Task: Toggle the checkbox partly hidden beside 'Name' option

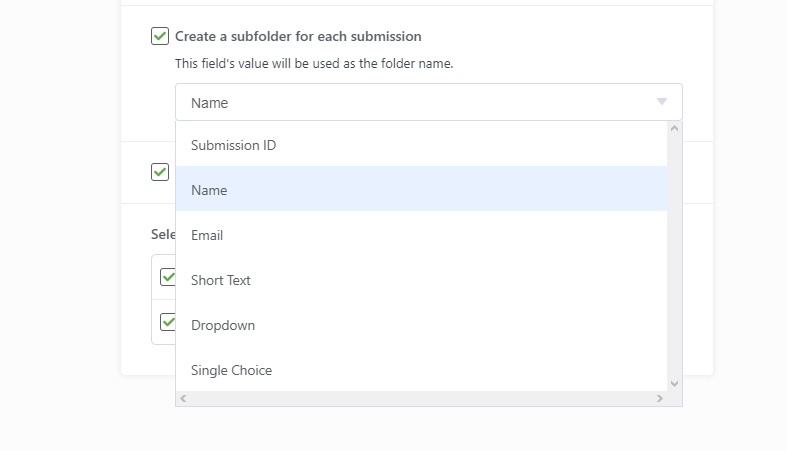Action: 160,172
